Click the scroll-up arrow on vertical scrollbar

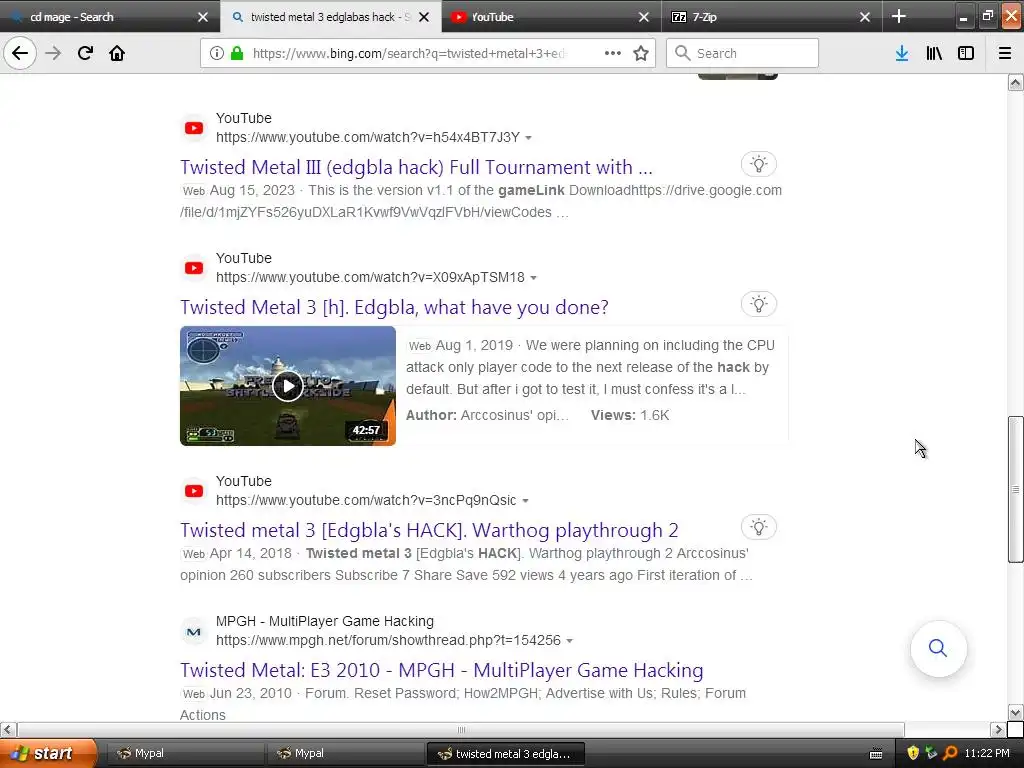[1015, 82]
